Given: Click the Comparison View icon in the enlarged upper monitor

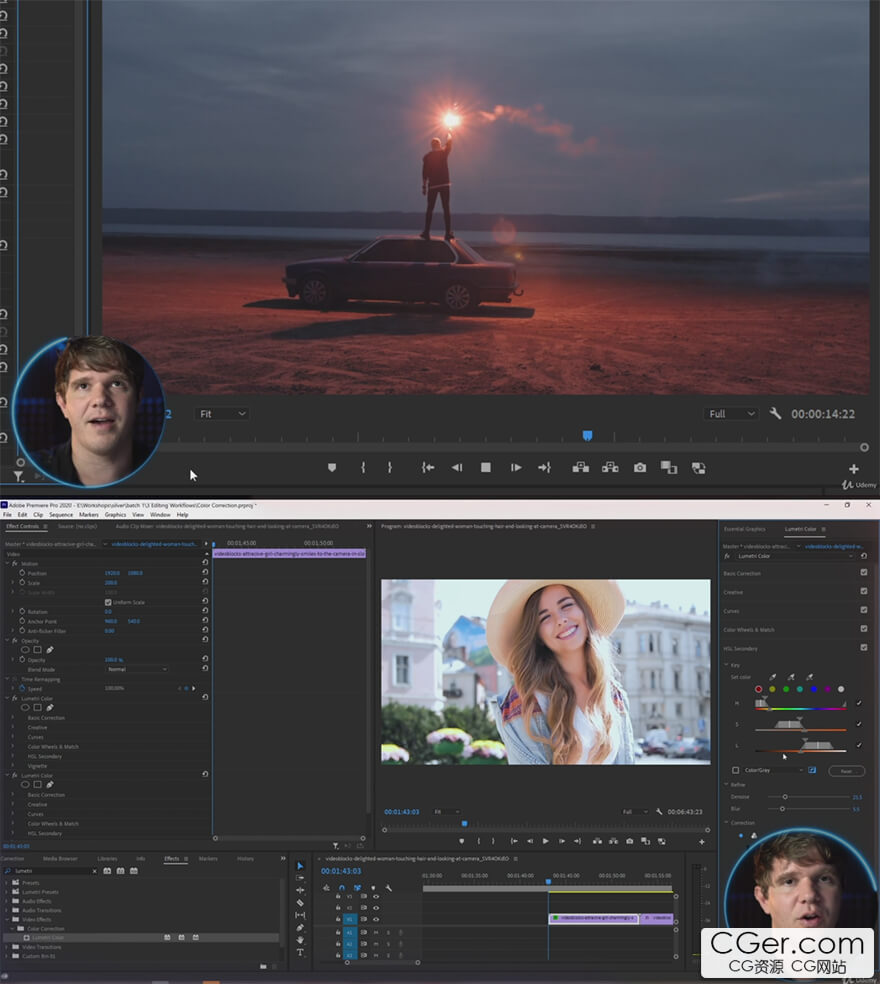Looking at the screenshot, I should 668,468.
